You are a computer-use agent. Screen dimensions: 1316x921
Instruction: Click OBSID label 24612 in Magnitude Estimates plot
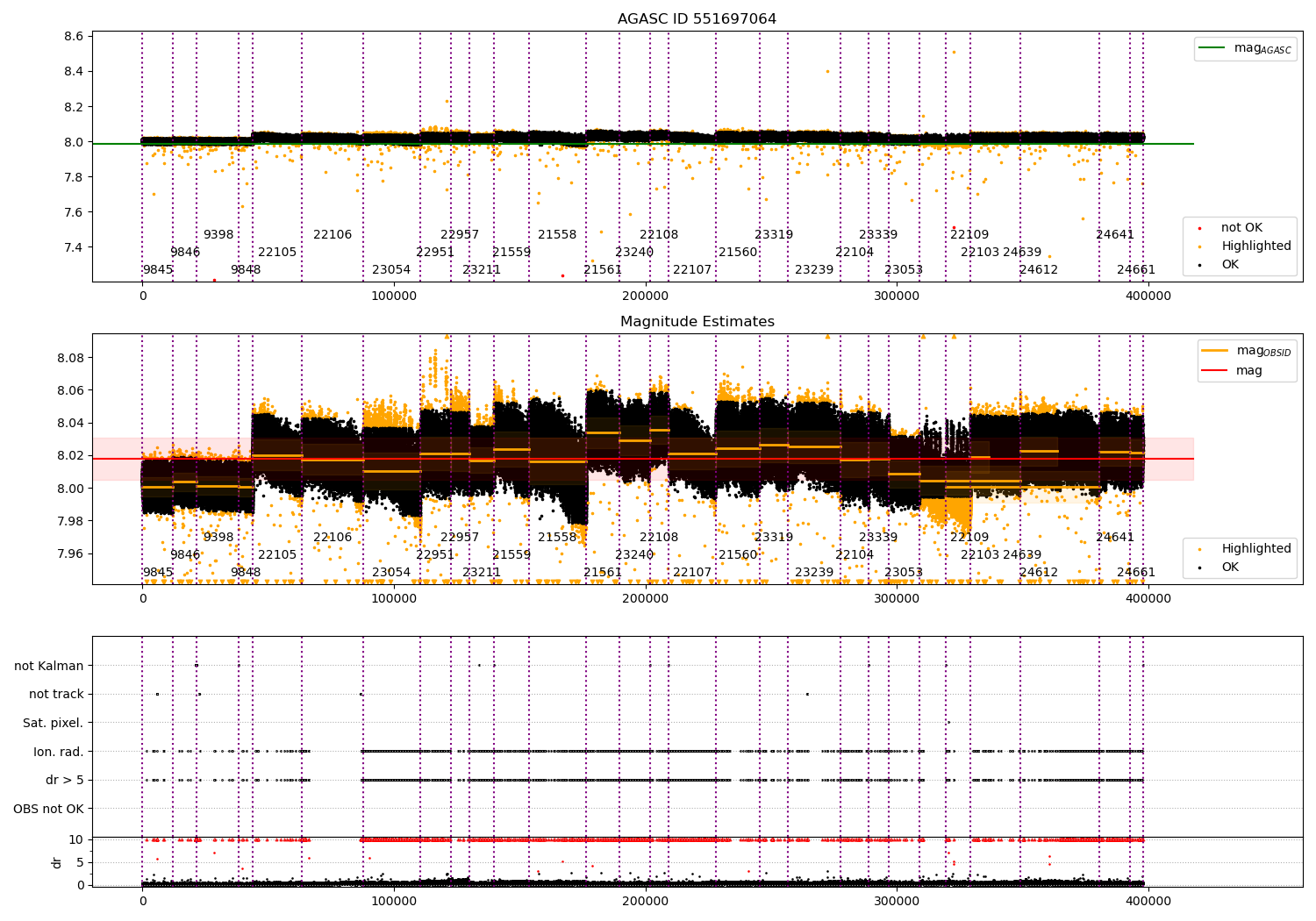(x=1039, y=572)
